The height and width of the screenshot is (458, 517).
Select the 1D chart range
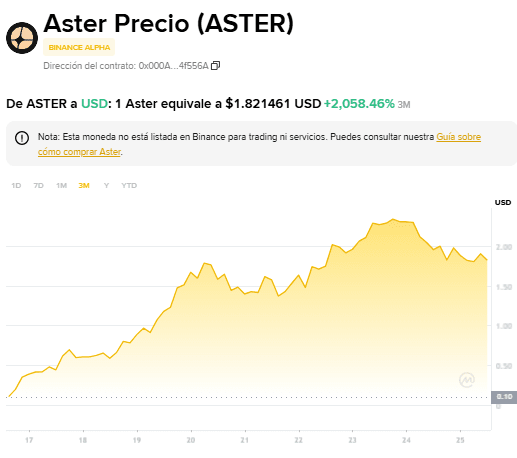(16, 185)
